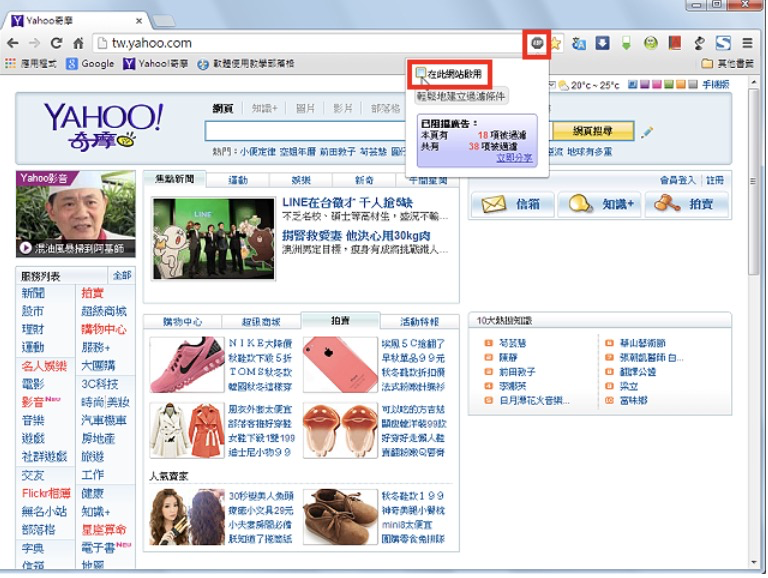This screenshot has height=578, width=768.
Task: Open the 其他書籤 bookmarks folder
Action: (727, 64)
